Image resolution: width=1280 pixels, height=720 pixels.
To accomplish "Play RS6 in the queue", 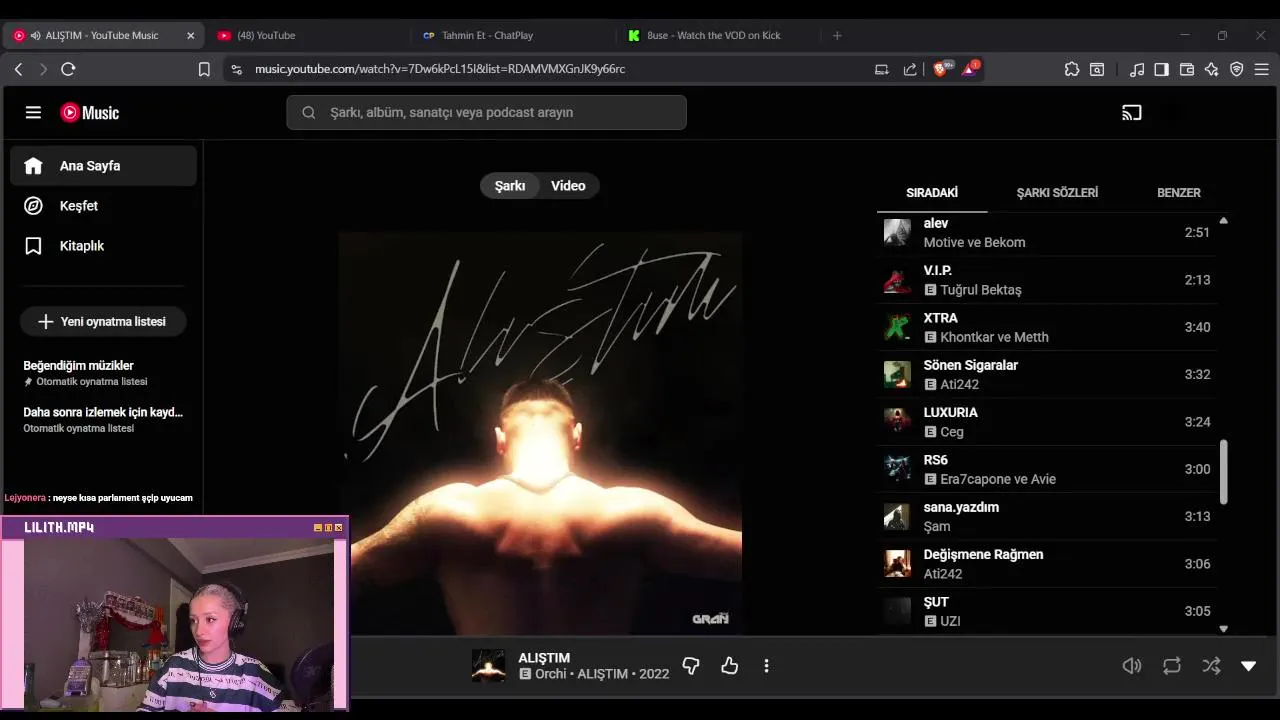I will click(x=1047, y=469).
